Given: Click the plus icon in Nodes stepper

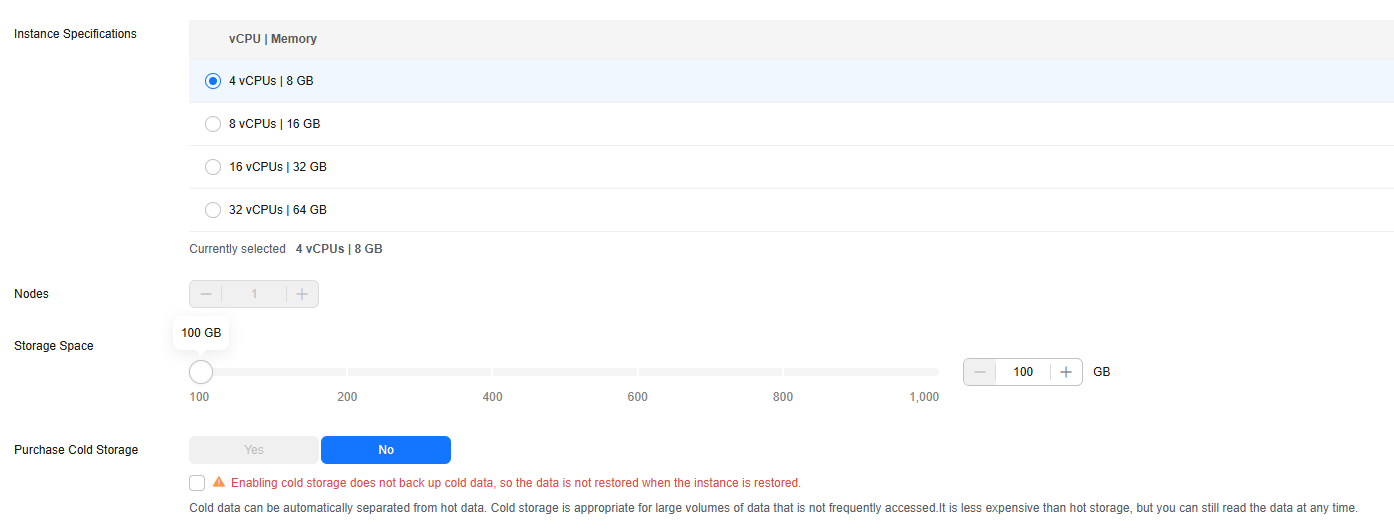Looking at the screenshot, I should pos(302,294).
